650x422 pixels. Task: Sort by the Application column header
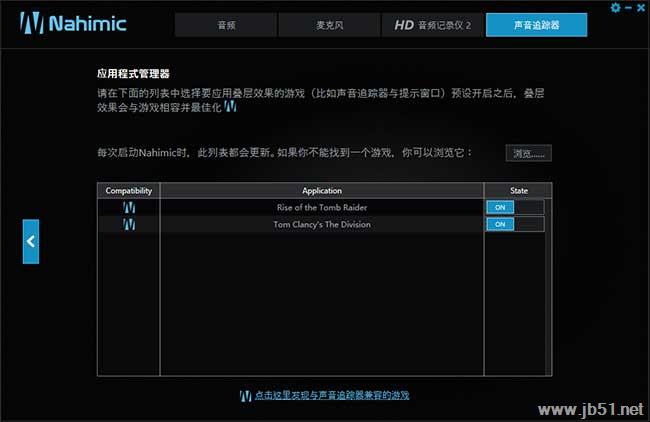pyautogui.click(x=322, y=191)
